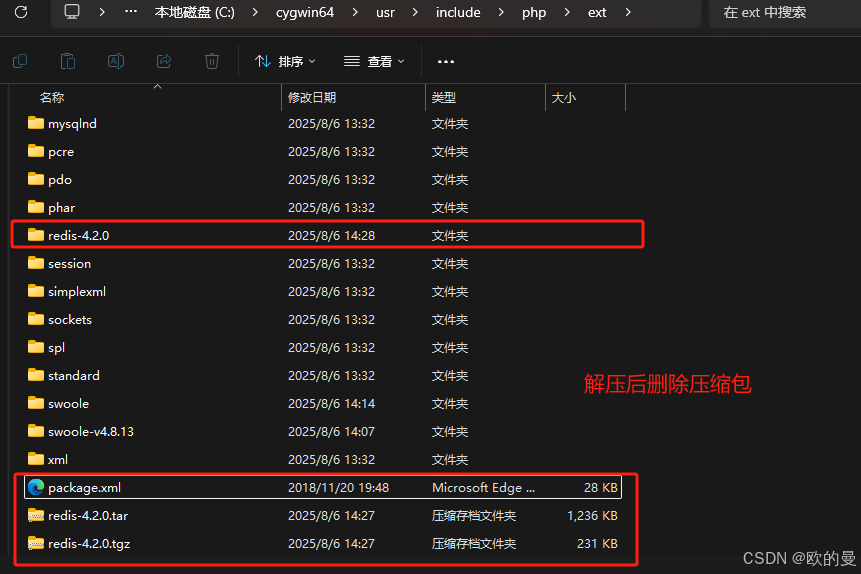
Task: Select the simplexml folder icon
Action: pyautogui.click(x=36, y=291)
